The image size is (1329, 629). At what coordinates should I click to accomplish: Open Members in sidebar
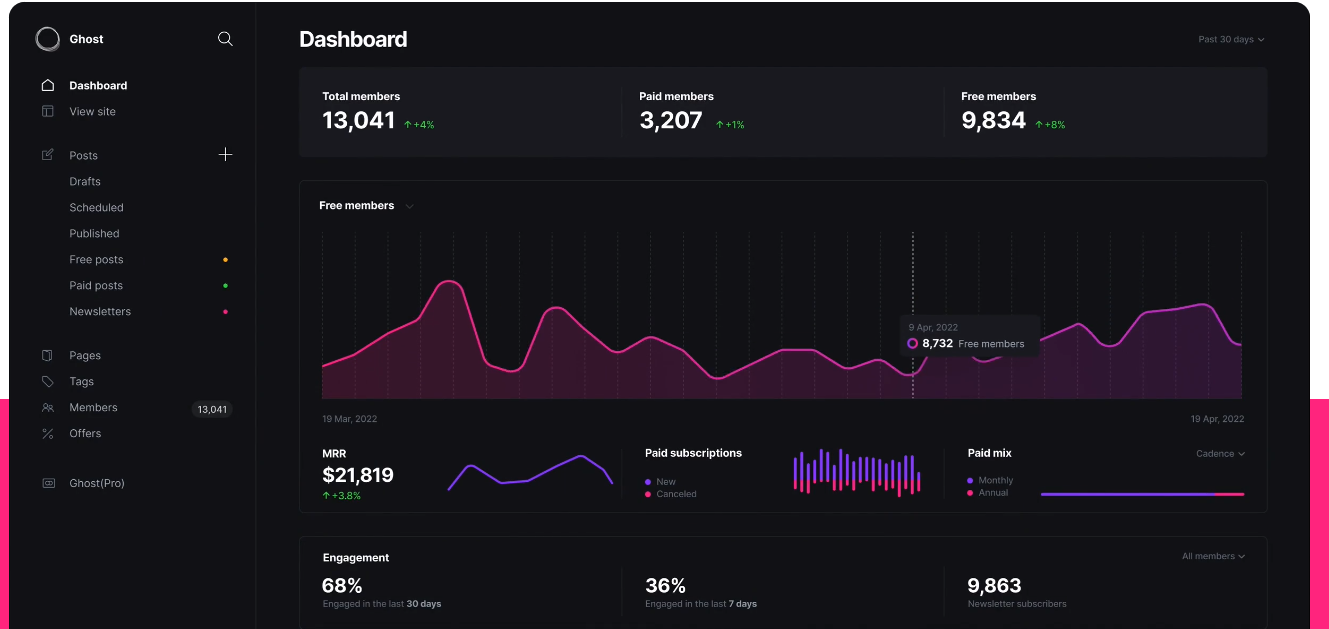93,407
